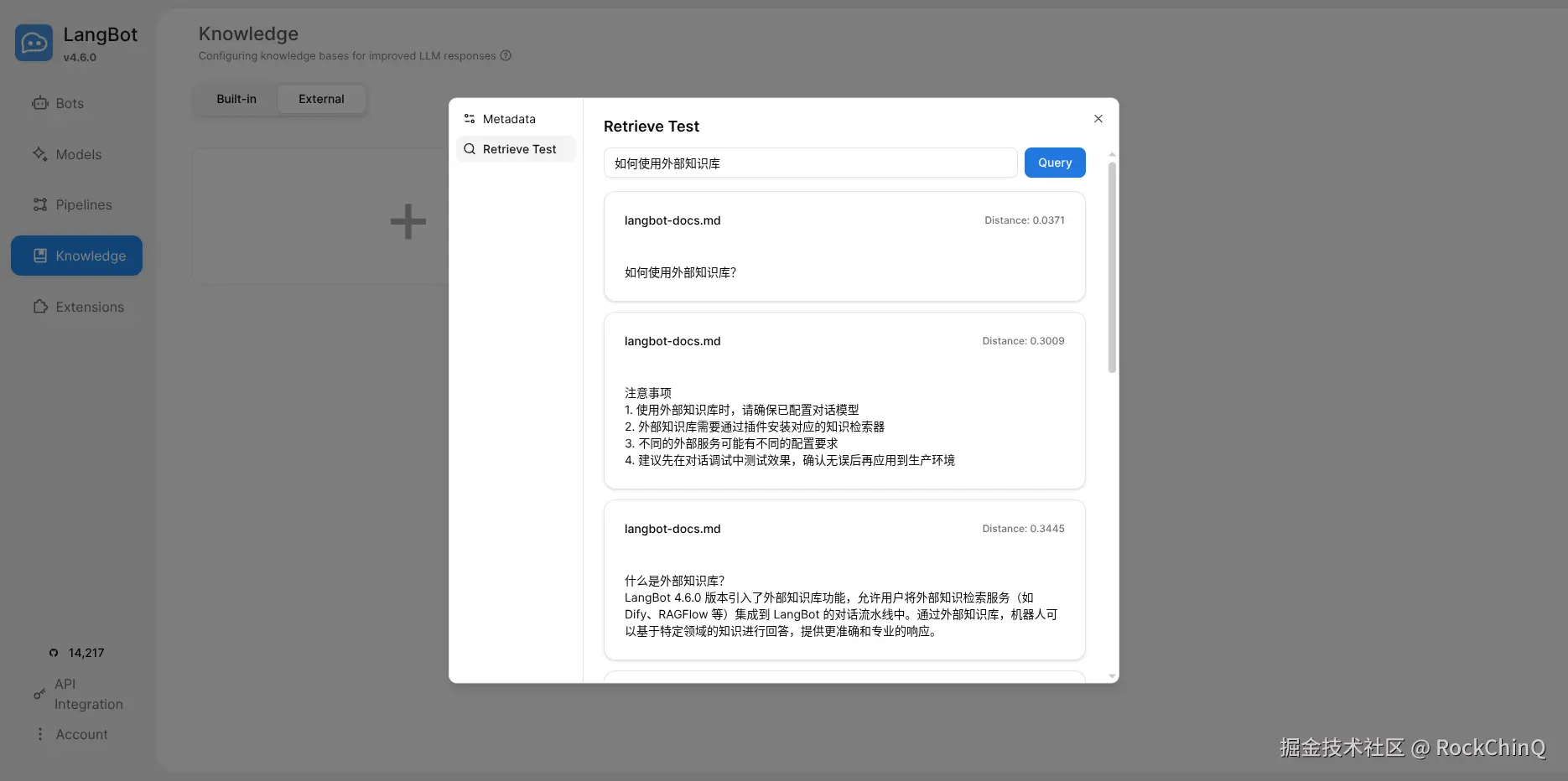Go to the Pipelines page
The image size is (1568, 781).
point(76,204)
